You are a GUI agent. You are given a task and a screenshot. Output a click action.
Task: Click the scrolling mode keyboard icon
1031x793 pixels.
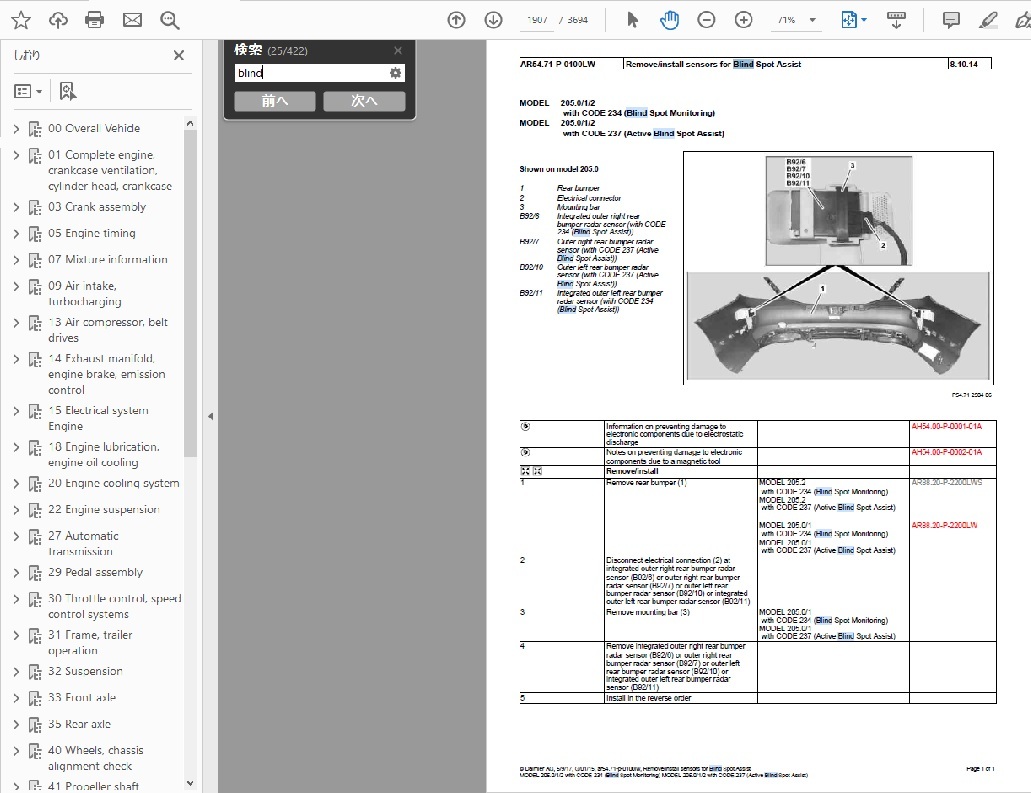tap(896, 20)
